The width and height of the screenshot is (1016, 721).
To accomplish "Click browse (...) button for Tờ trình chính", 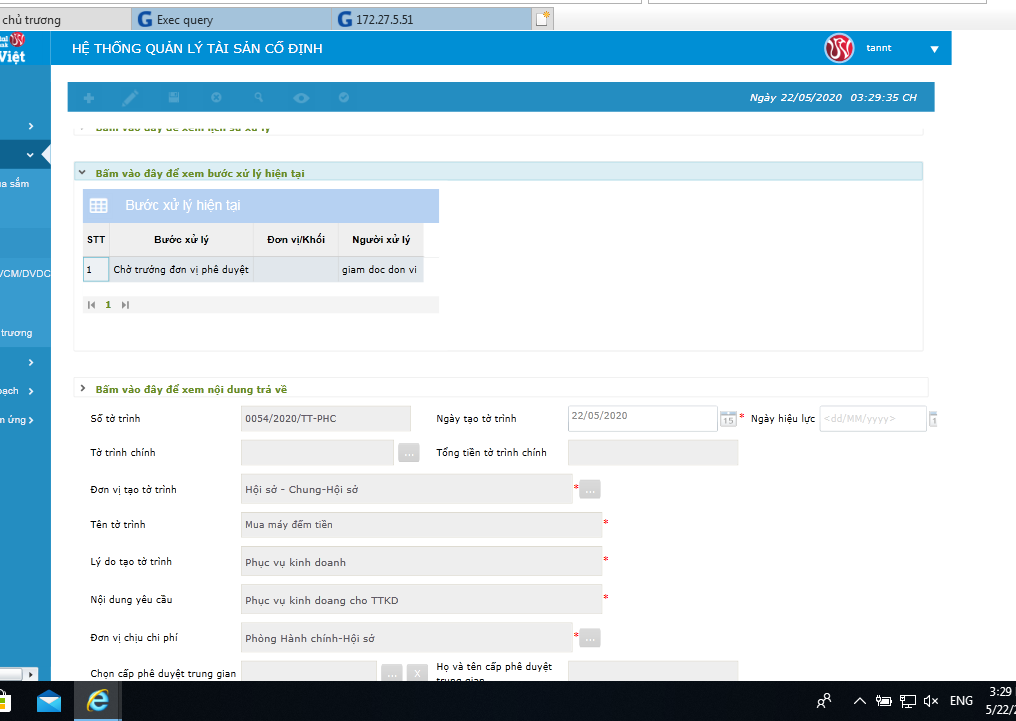I will tap(409, 453).
